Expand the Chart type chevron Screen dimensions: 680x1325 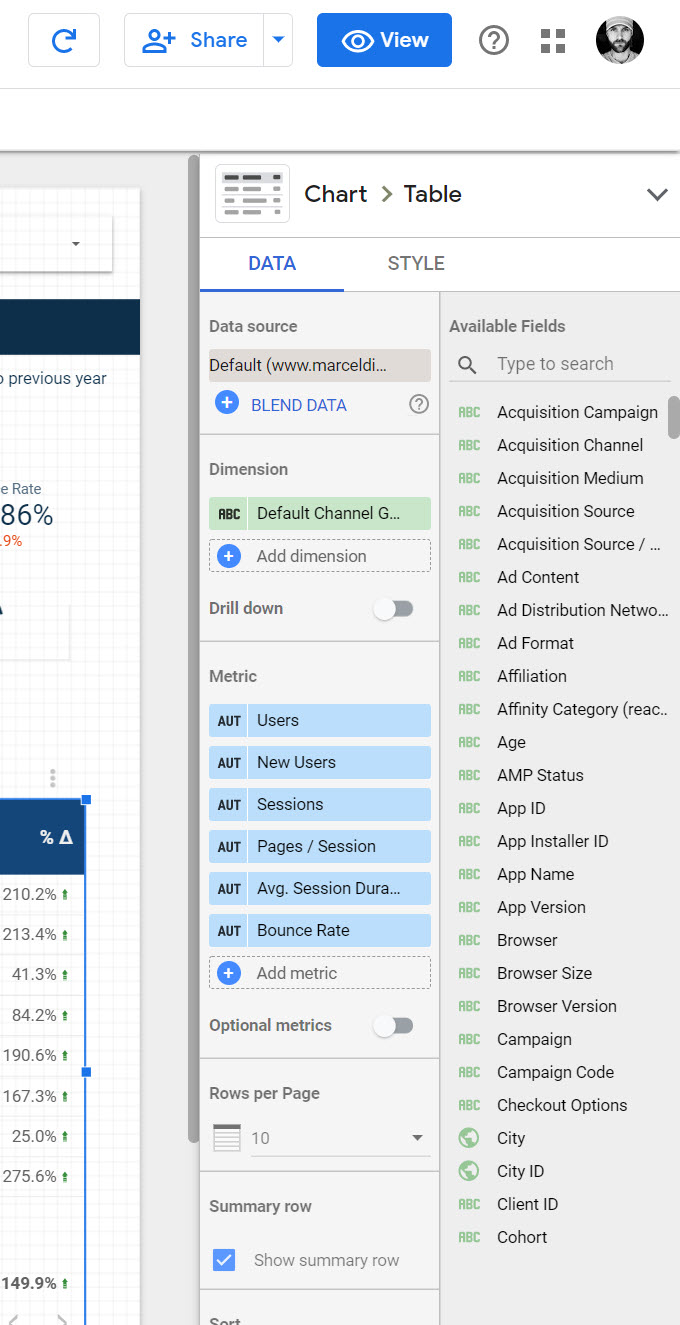click(x=657, y=194)
